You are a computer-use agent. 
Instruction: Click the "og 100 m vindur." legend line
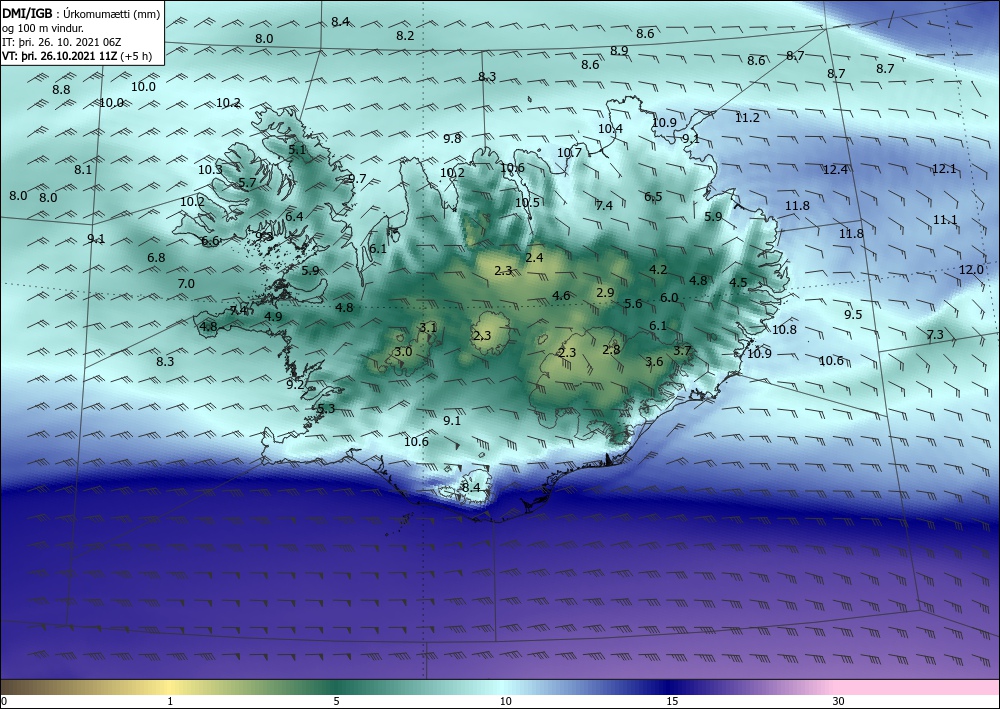coord(43,28)
